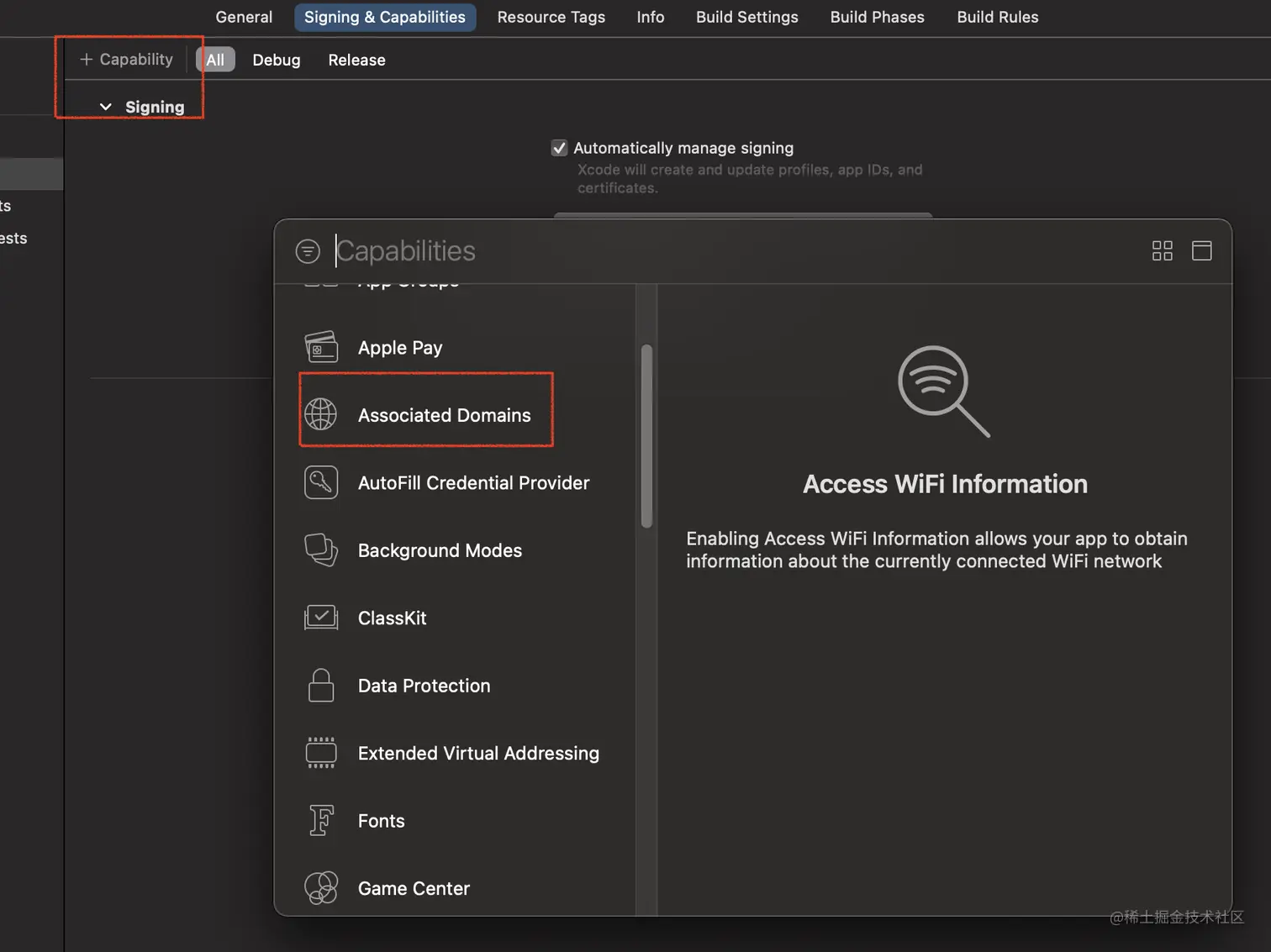The width and height of the screenshot is (1271, 952).
Task: Click the capabilities list scrollbar thumb
Action: pyautogui.click(x=646, y=436)
